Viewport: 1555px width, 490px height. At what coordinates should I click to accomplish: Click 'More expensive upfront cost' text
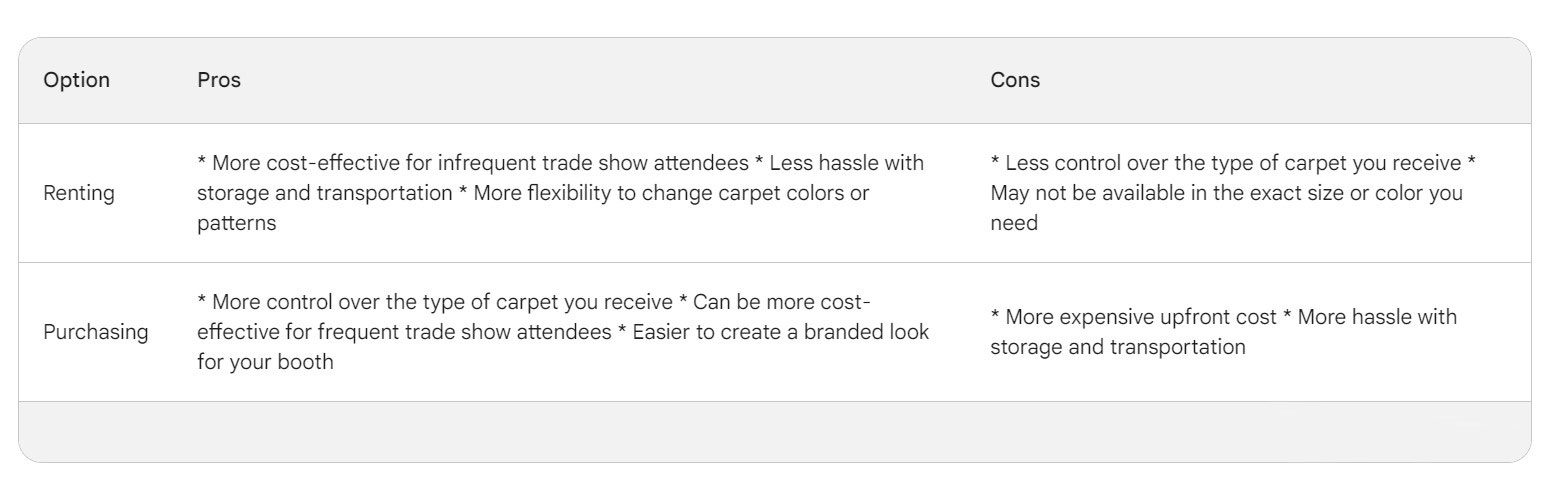(1141, 317)
